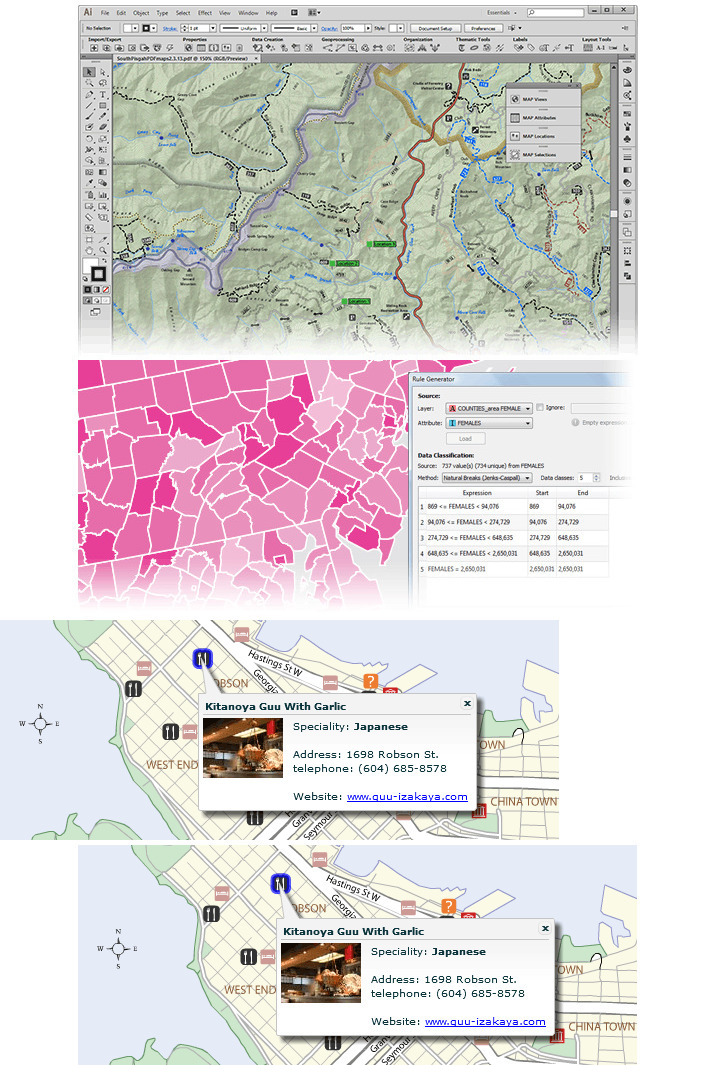Open the Method dropdown Natural Breaks

point(487,478)
